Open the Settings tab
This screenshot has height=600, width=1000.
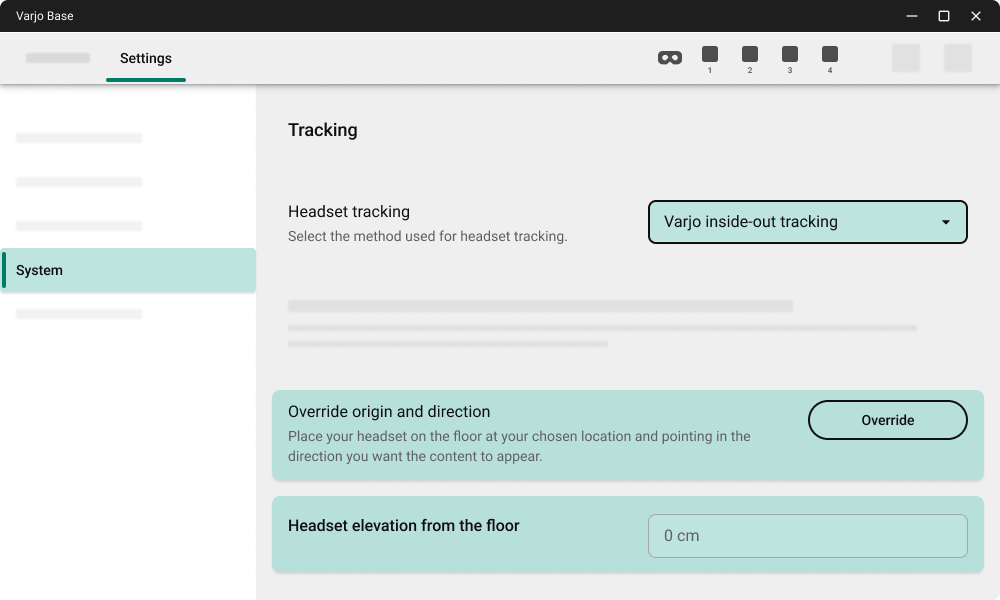click(x=146, y=59)
